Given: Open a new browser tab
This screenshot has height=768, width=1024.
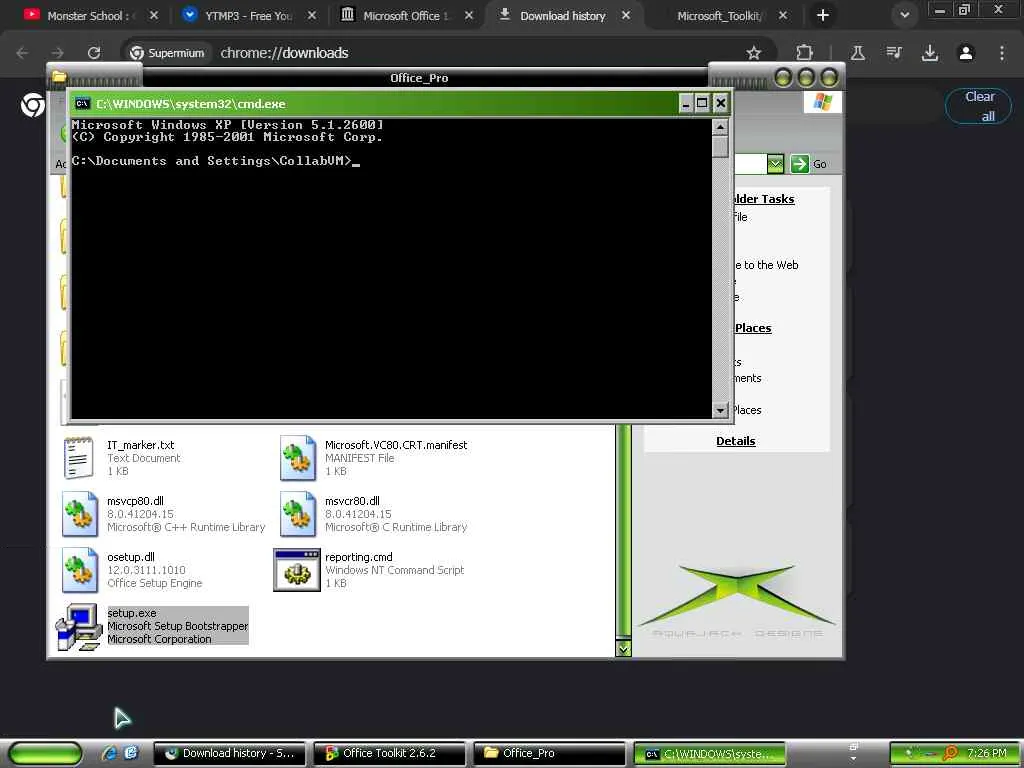Looking at the screenshot, I should point(823,15).
